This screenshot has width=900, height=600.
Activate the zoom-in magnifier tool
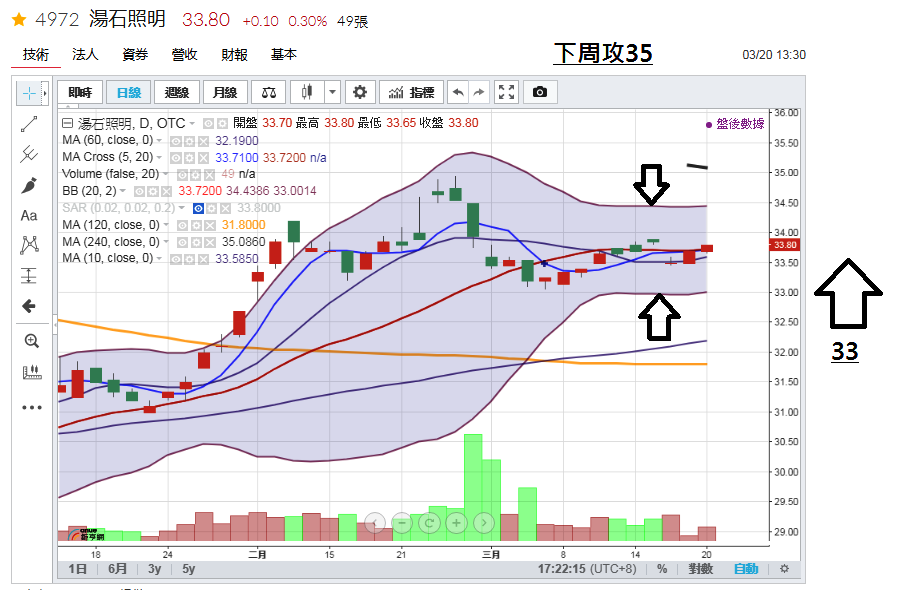pos(31,341)
